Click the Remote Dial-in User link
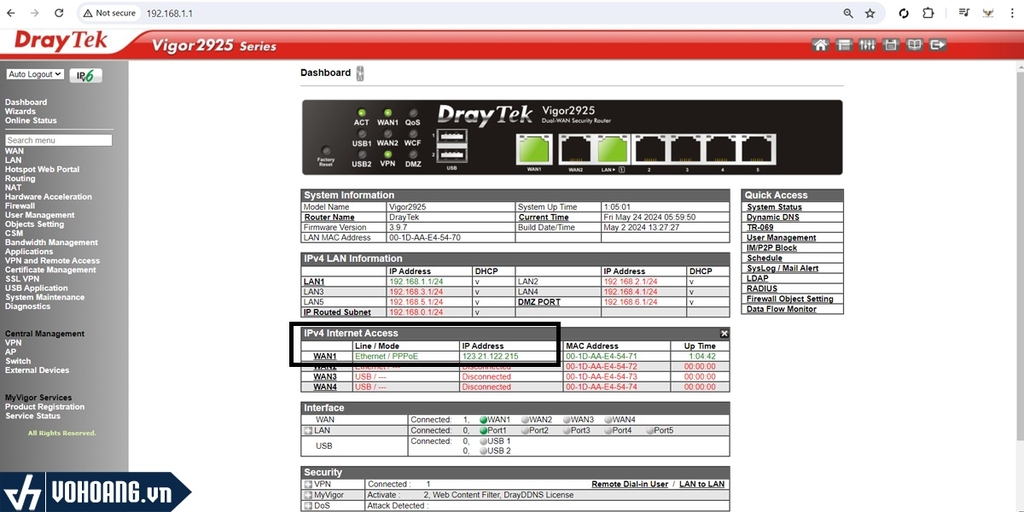This screenshot has height=512, width=1024. pos(630,485)
